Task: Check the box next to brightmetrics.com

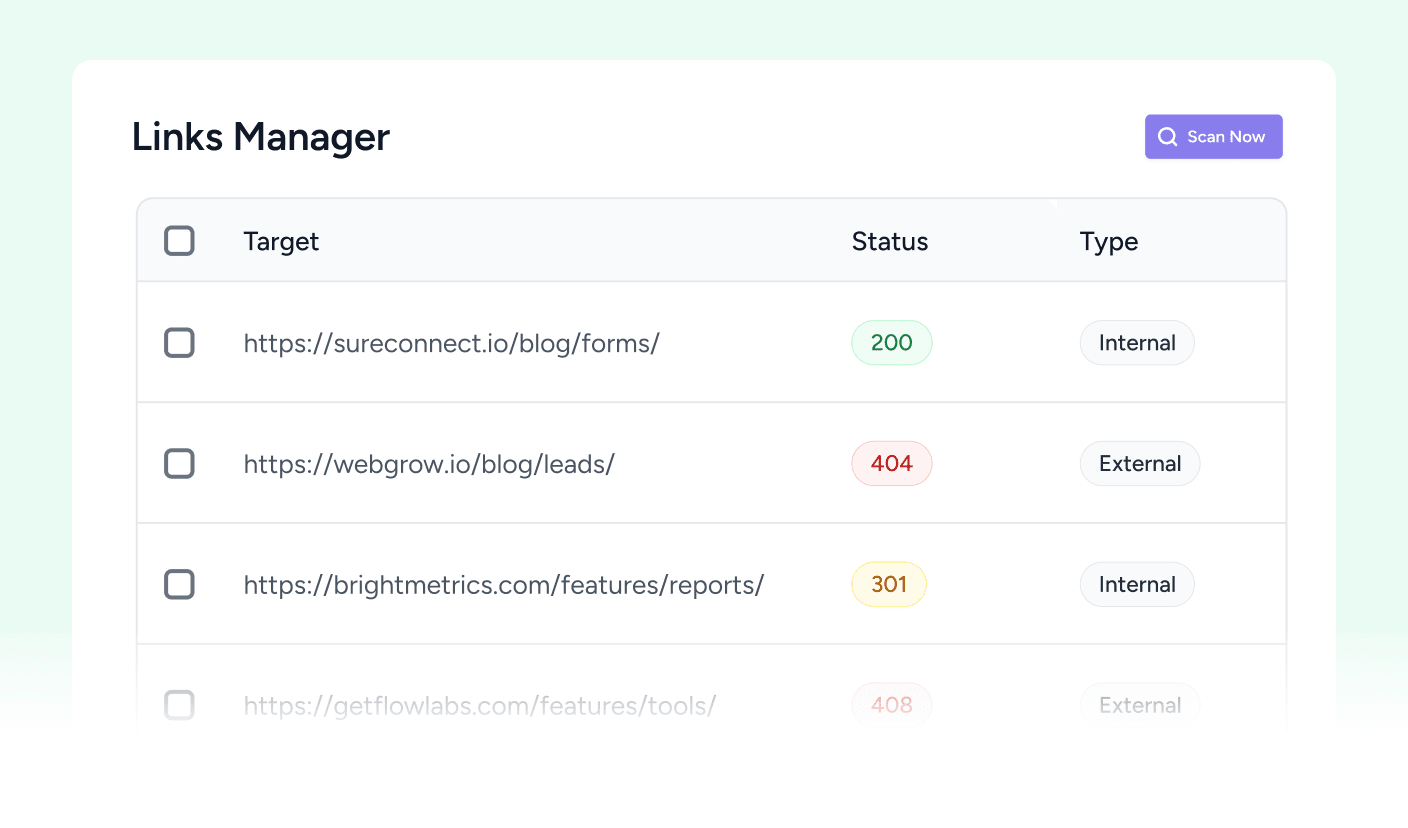Action: coord(179,584)
